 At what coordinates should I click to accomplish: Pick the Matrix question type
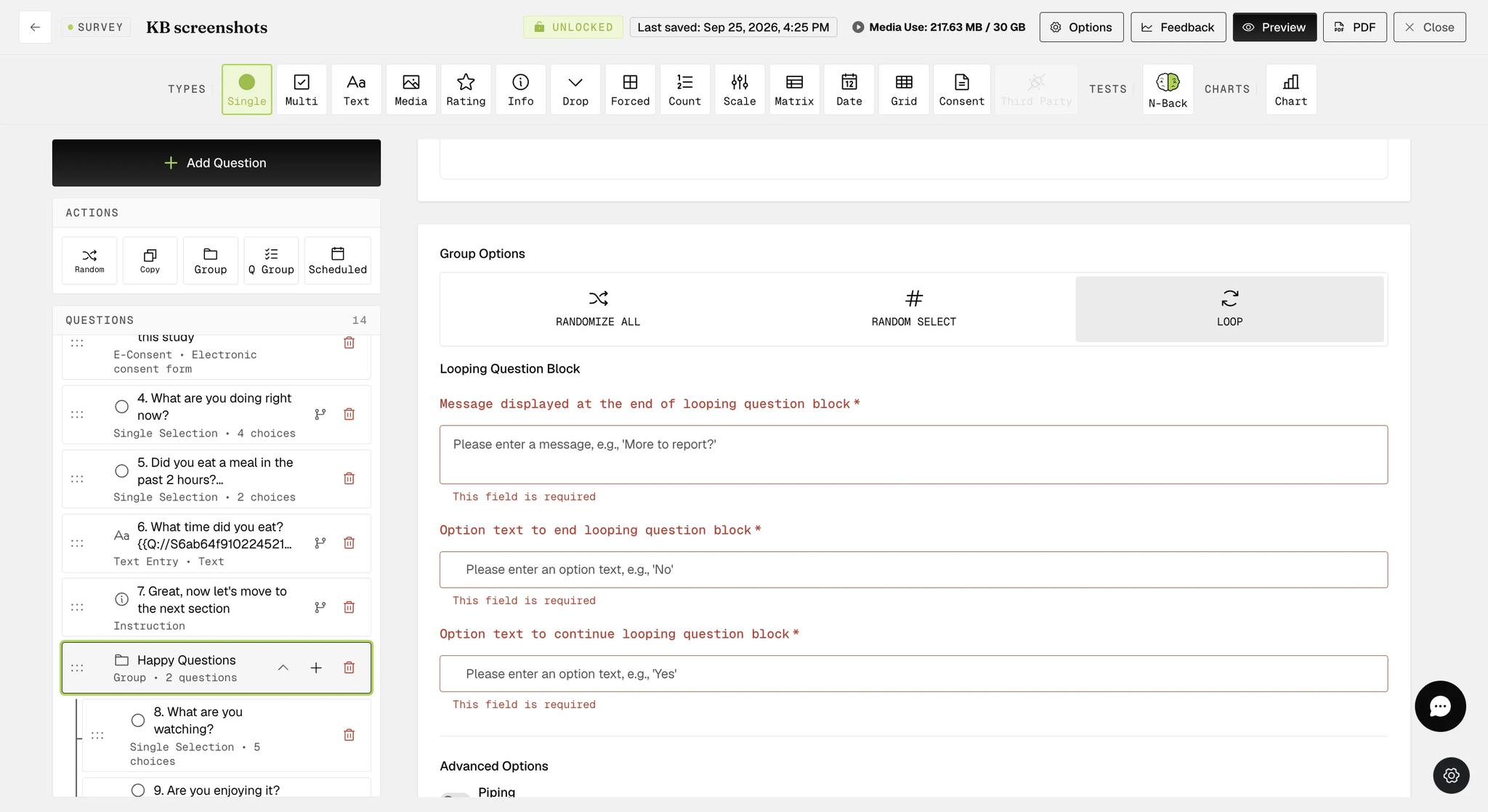coord(794,89)
